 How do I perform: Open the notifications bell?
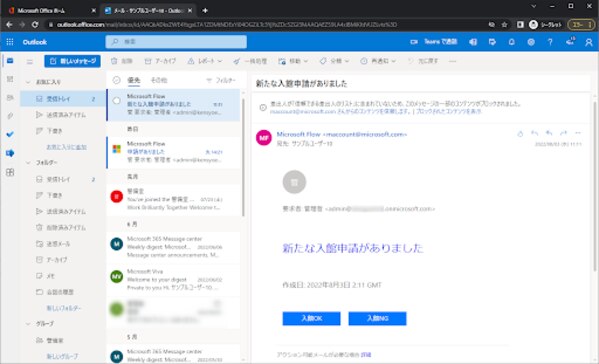(x=512, y=42)
